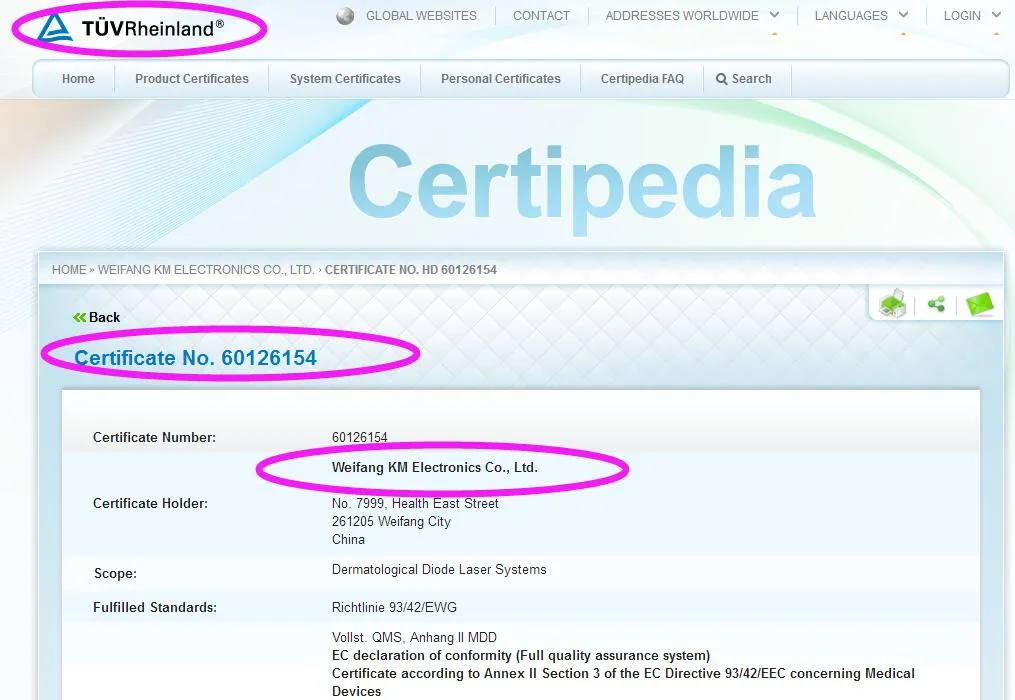Click the share icon

(936, 304)
